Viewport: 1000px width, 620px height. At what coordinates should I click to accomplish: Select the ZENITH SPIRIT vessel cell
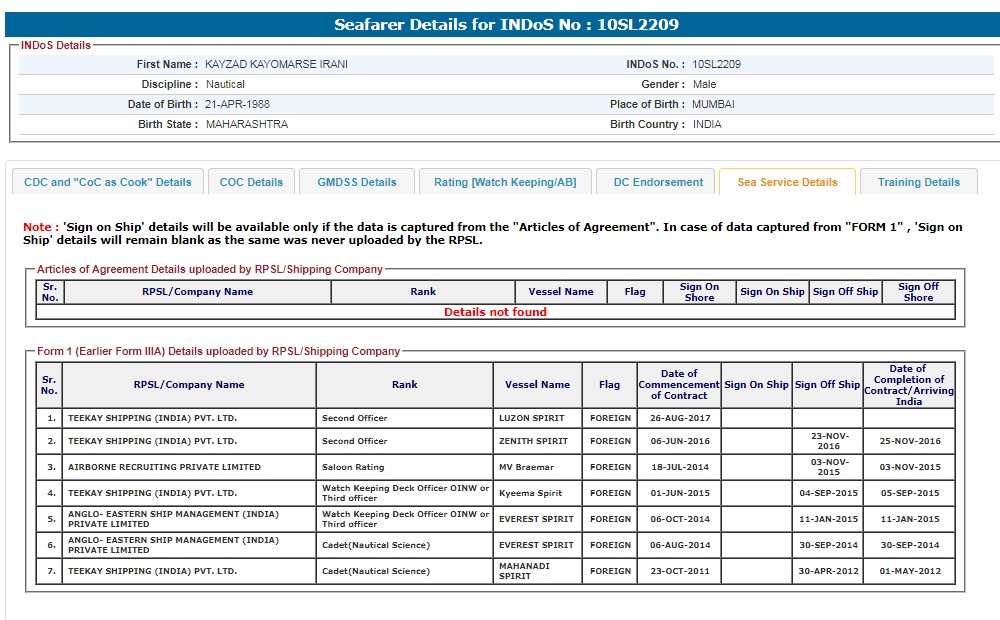click(533, 441)
